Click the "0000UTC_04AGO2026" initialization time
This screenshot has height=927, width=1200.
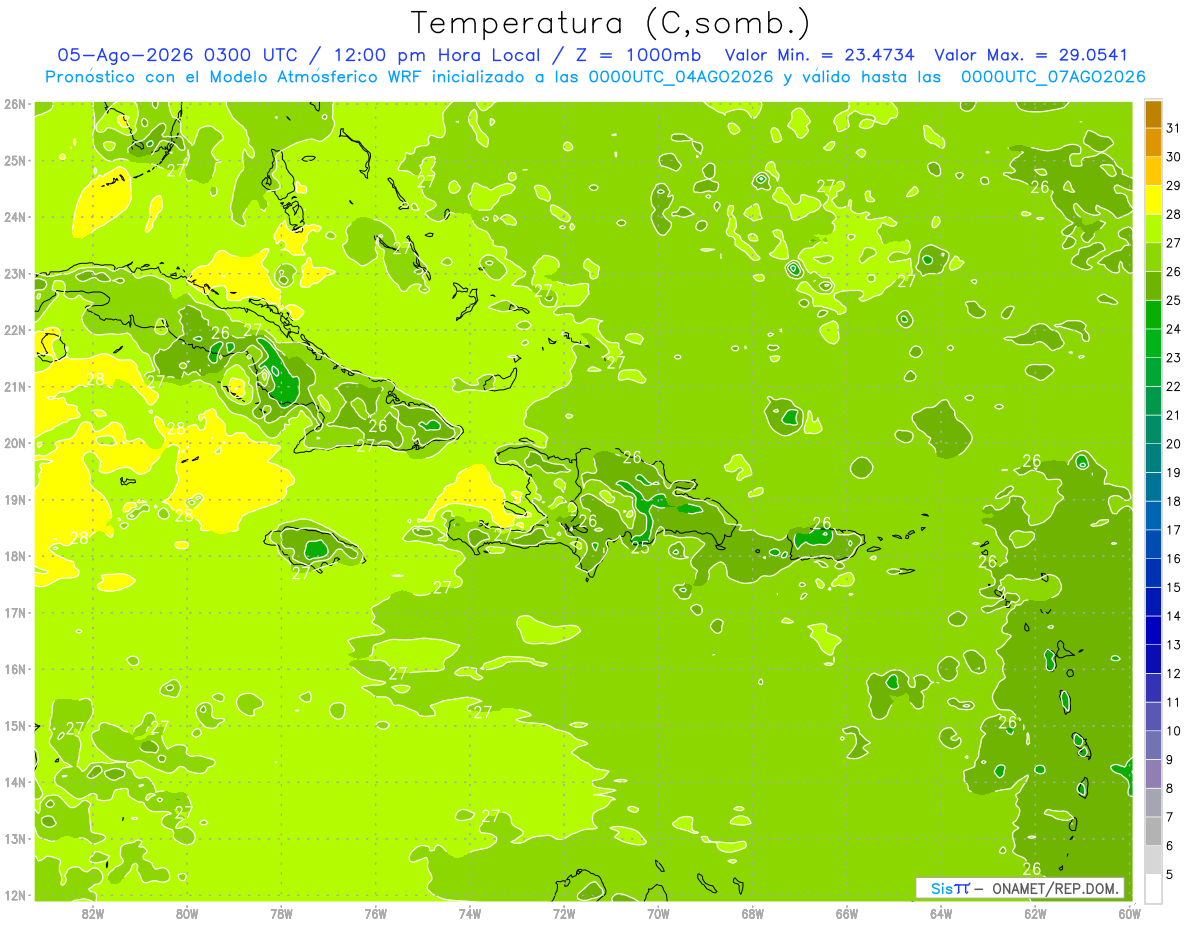(x=681, y=77)
